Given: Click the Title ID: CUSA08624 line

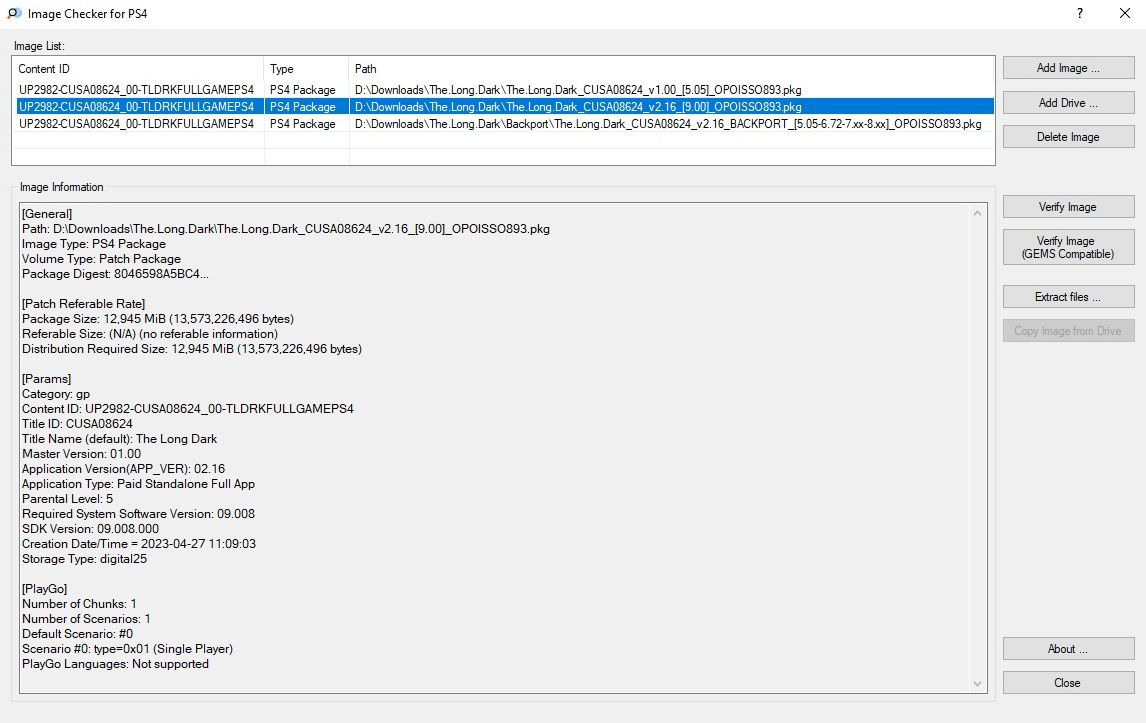Looking at the screenshot, I should click(77, 424).
